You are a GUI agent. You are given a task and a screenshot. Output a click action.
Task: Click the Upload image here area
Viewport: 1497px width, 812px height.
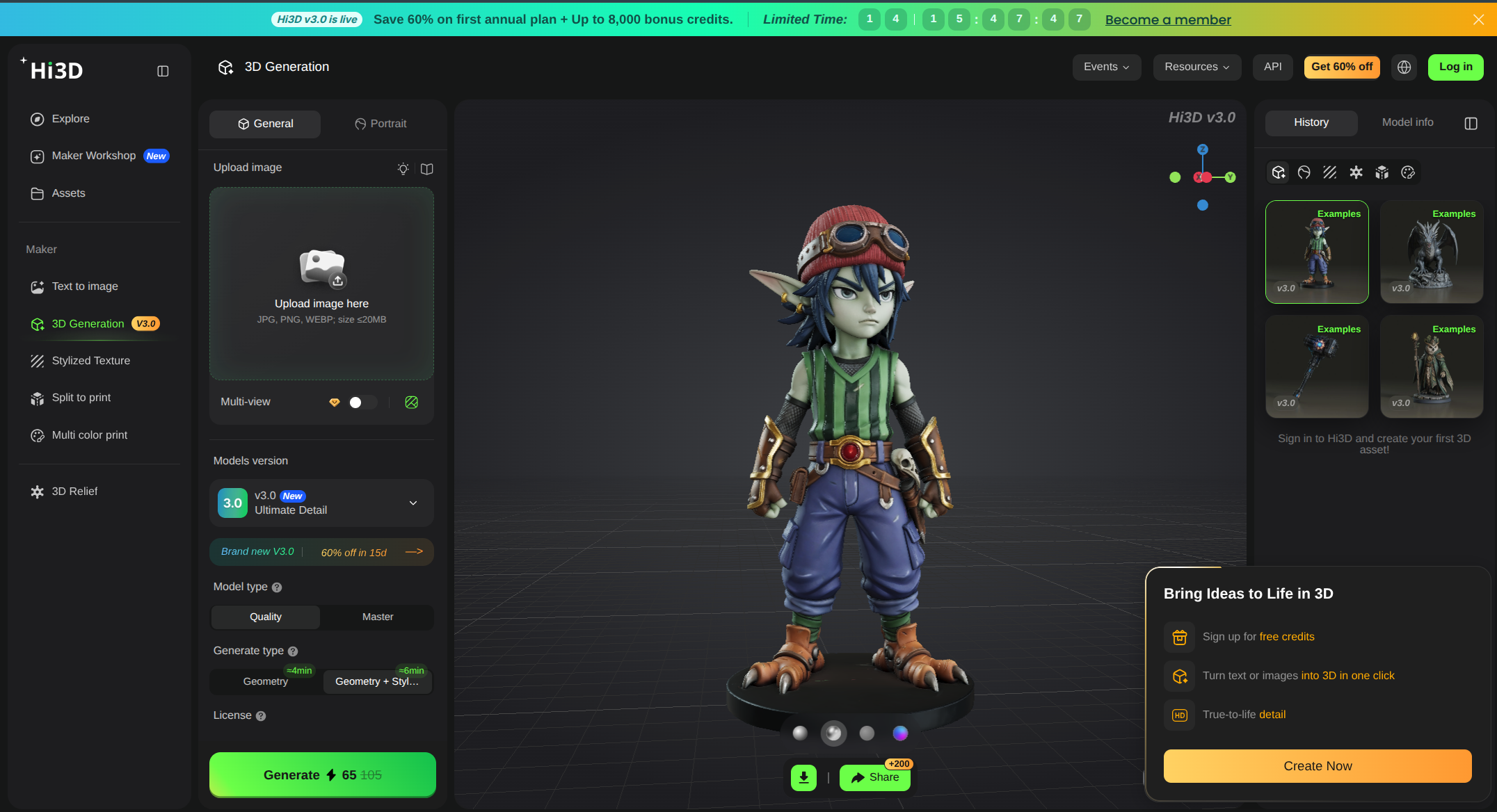tap(321, 284)
